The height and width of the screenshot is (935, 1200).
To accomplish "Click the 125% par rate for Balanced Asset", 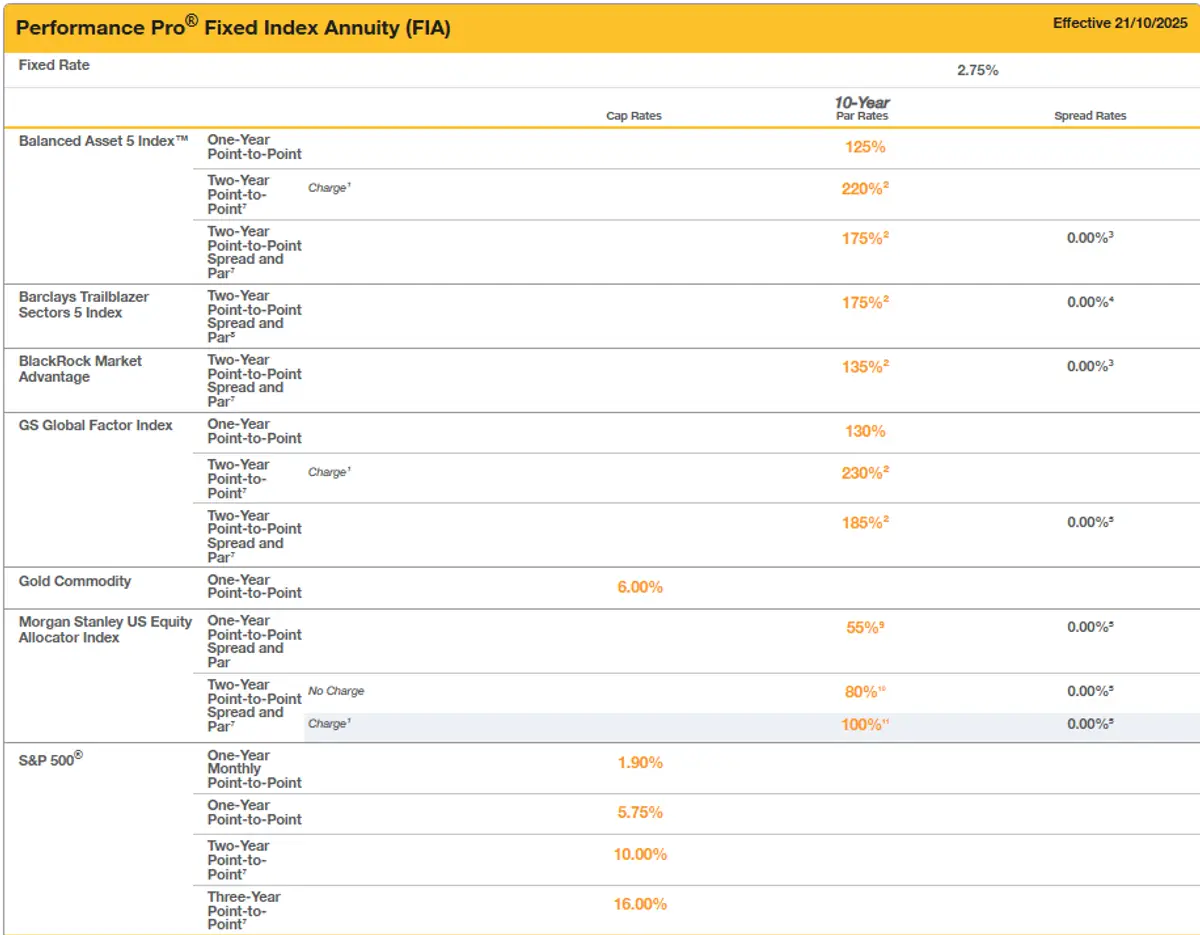I will click(x=863, y=146).
